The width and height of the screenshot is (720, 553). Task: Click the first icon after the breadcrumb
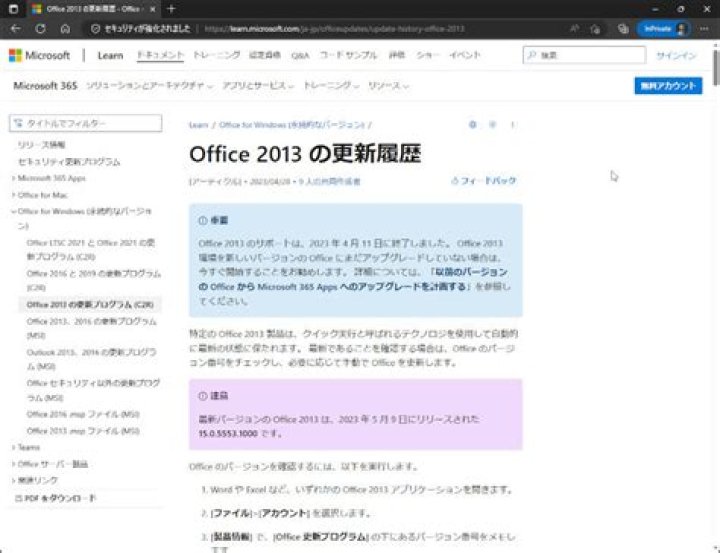pyautogui.click(x=472, y=124)
